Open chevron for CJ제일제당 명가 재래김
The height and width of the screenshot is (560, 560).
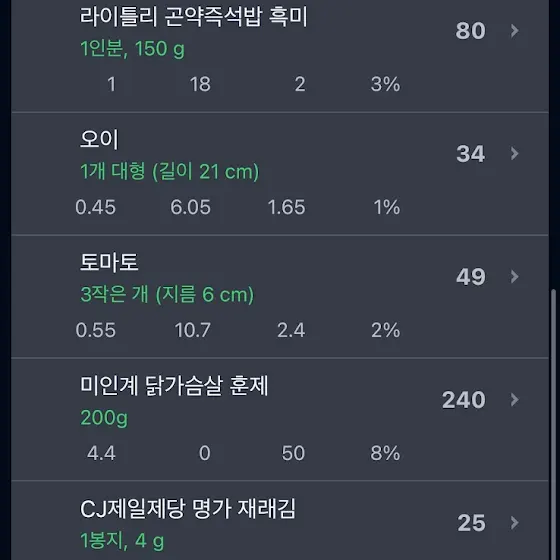click(x=514, y=522)
